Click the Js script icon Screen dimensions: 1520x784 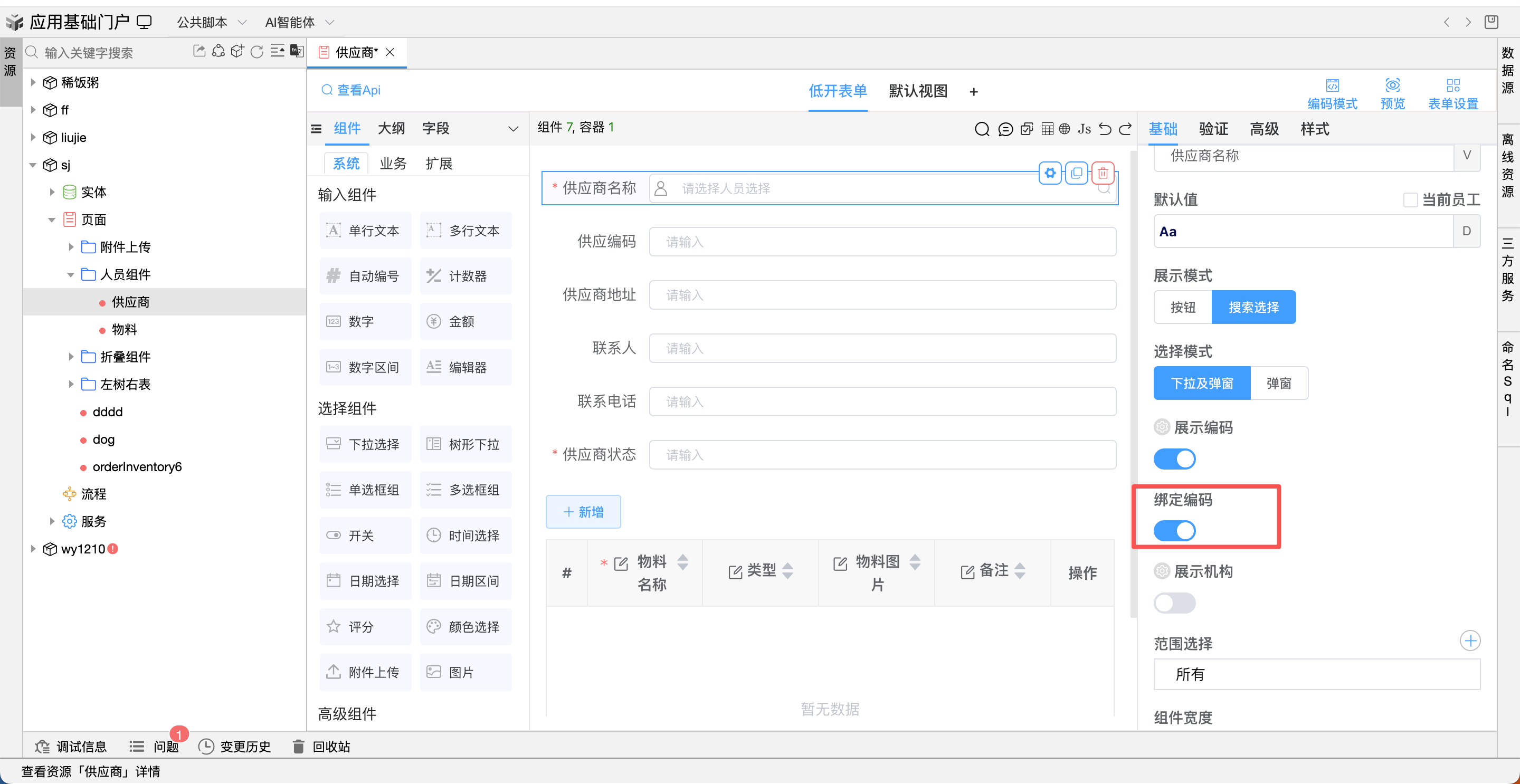point(1084,129)
